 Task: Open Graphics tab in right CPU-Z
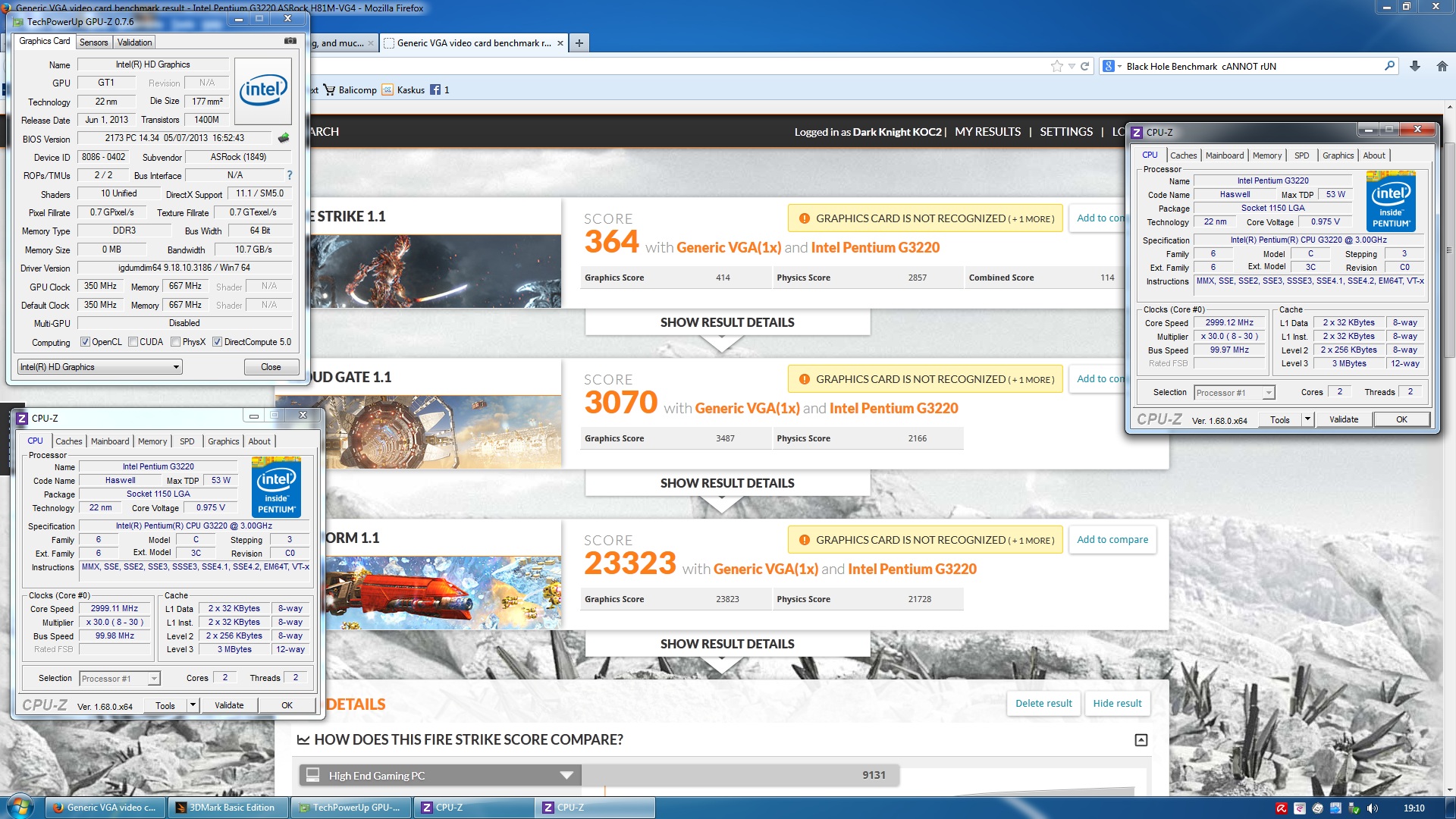1338,155
